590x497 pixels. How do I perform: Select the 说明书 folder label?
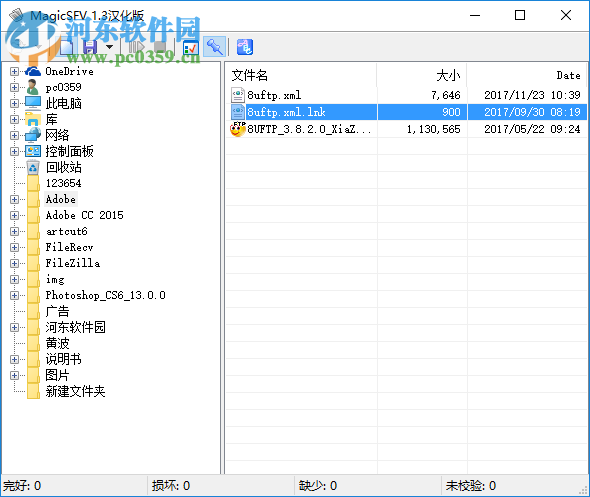[x=63, y=359]
